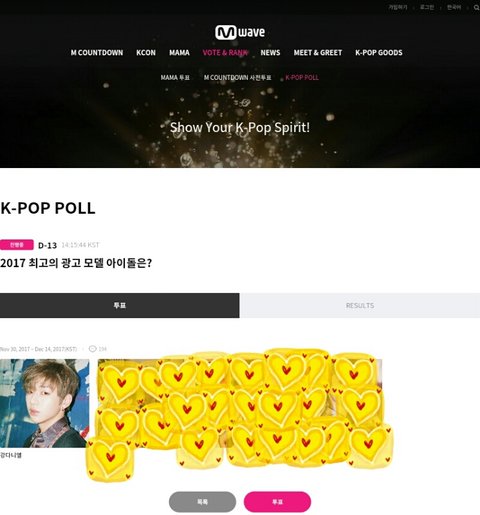
Task: Go to MAMA section
Action: click(179, 53)
